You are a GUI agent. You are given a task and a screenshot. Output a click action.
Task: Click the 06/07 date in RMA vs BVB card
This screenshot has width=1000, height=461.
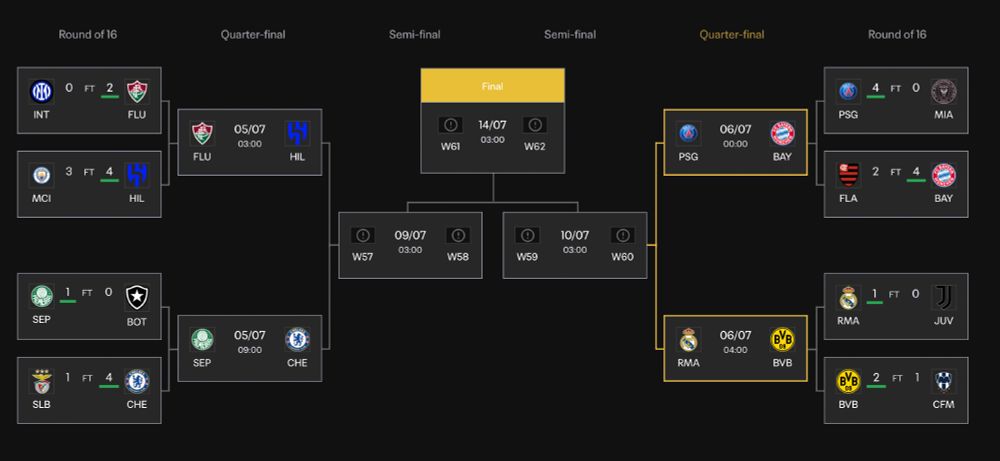tap(735, 335)
